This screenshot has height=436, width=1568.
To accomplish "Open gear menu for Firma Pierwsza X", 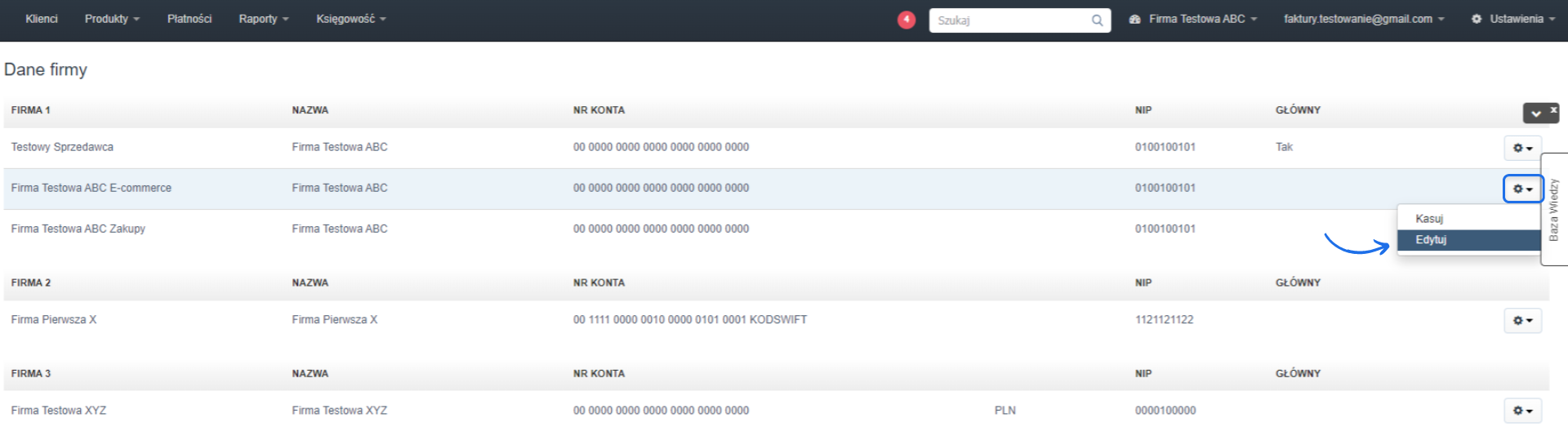I will click(x=1522, y=320).
